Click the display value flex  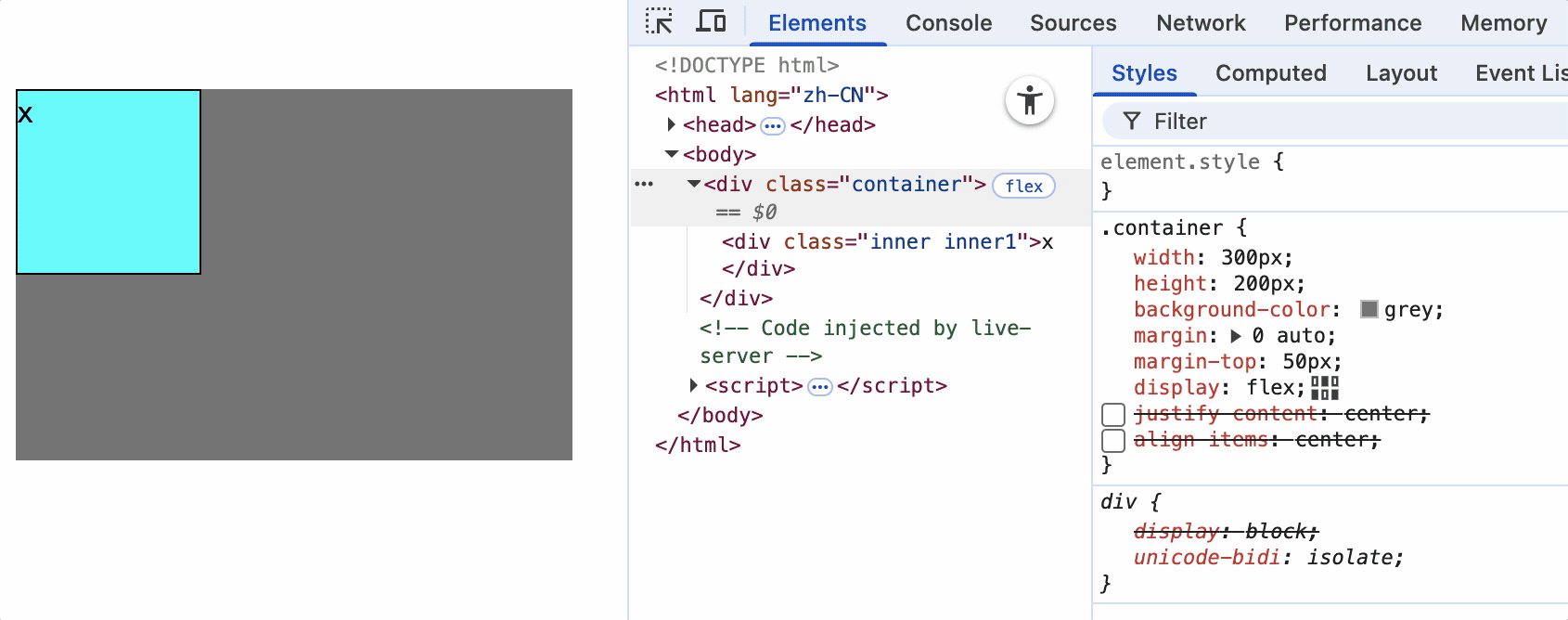[1269, 388]
